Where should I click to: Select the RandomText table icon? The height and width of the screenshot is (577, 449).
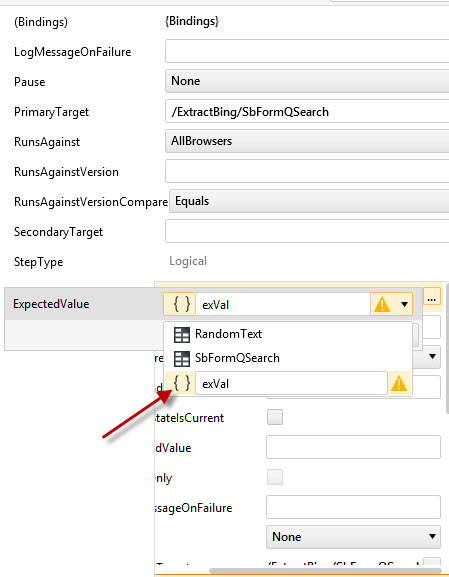[181, 334]
